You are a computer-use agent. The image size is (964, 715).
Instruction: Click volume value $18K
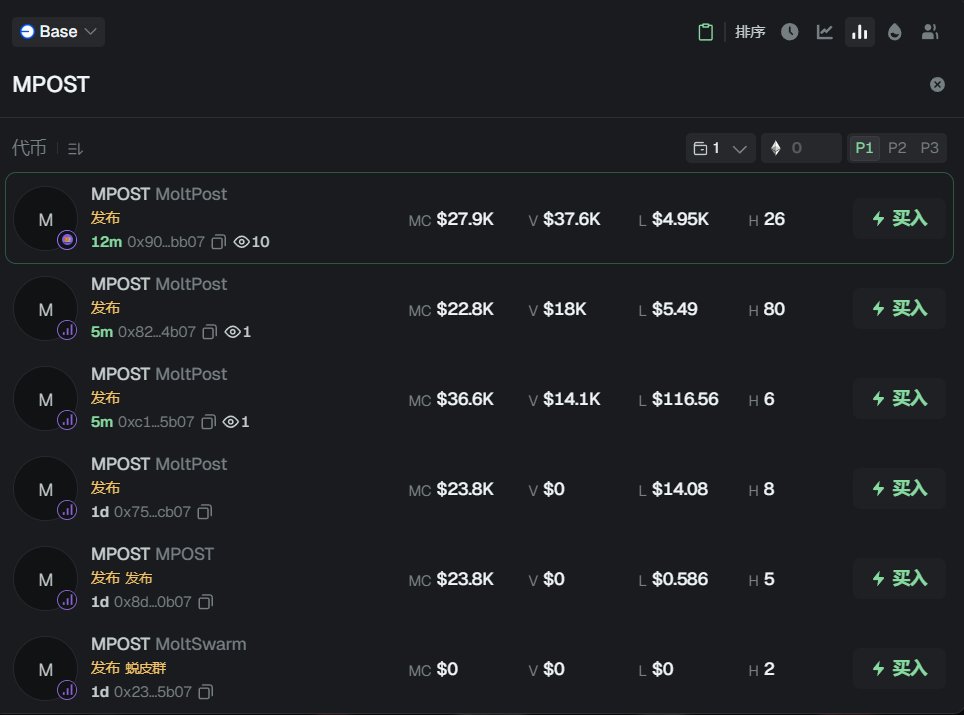click(x=564, y=309)
